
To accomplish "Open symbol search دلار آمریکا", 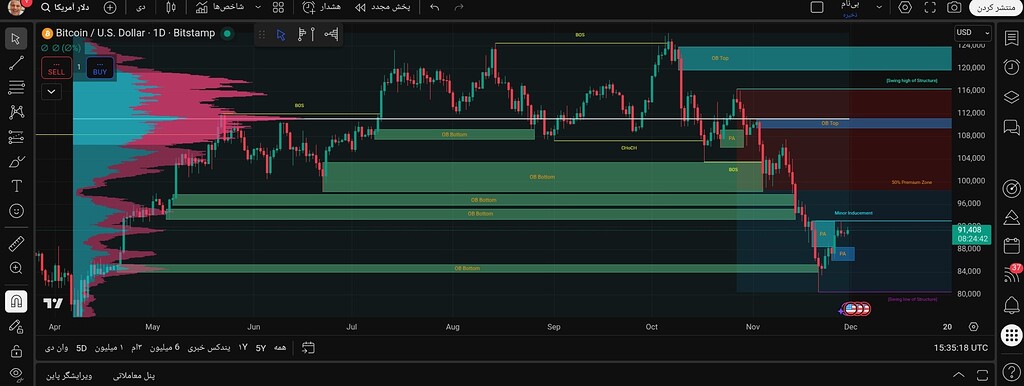I will 65,7.
